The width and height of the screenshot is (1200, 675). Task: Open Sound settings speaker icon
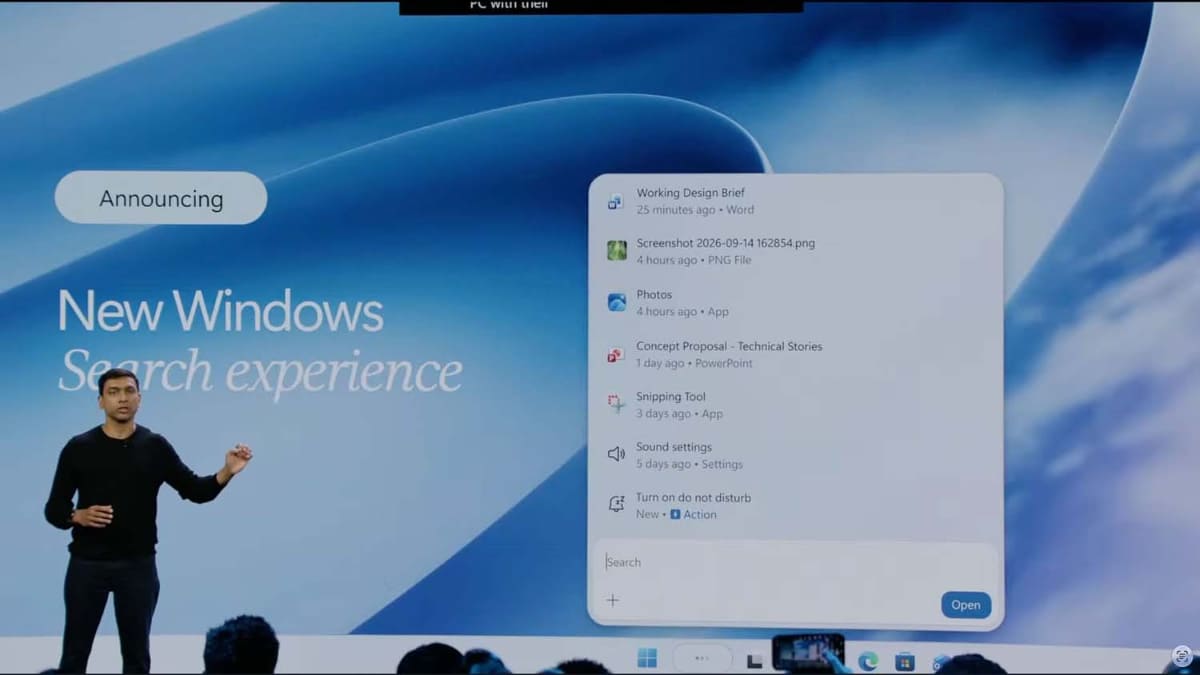[x=616, y=455]
